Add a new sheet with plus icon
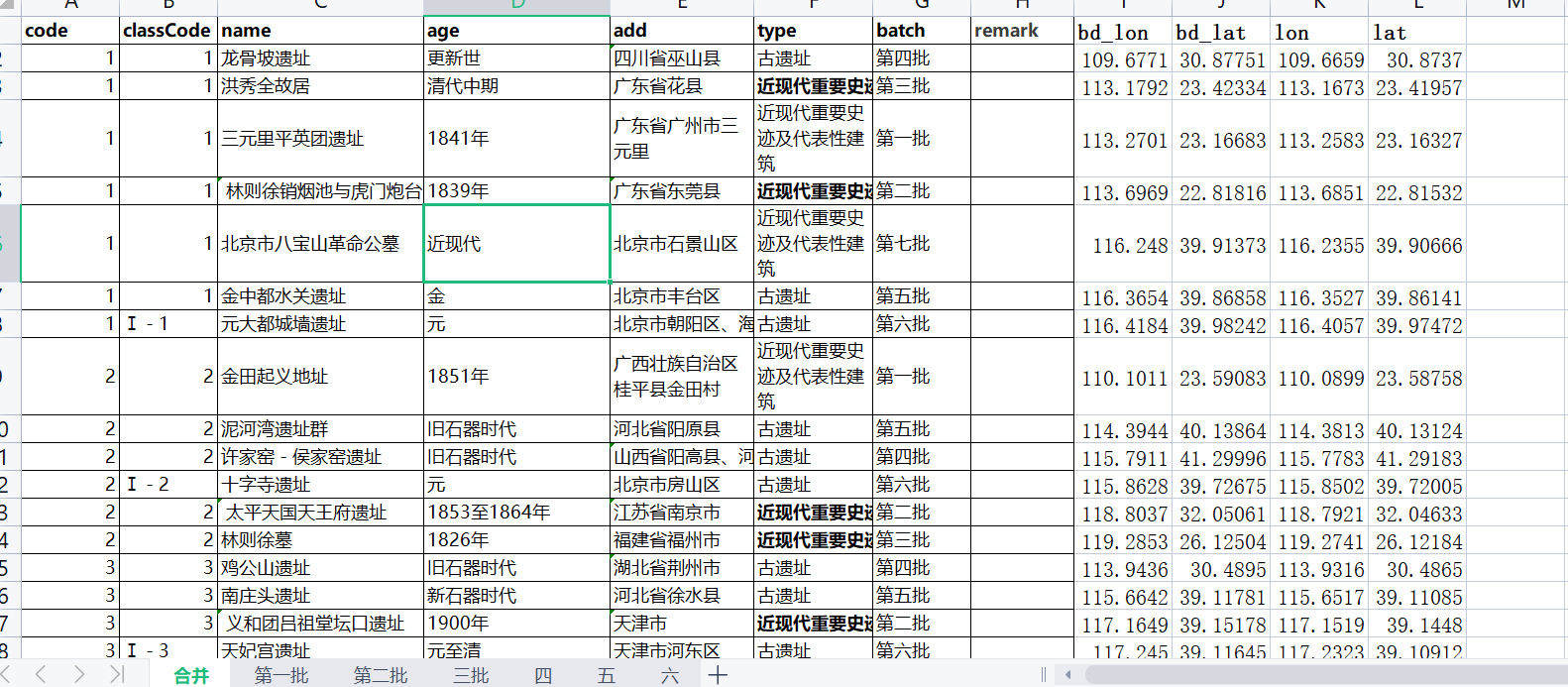This screenshot has height=687, width=1568. [719, 675]
